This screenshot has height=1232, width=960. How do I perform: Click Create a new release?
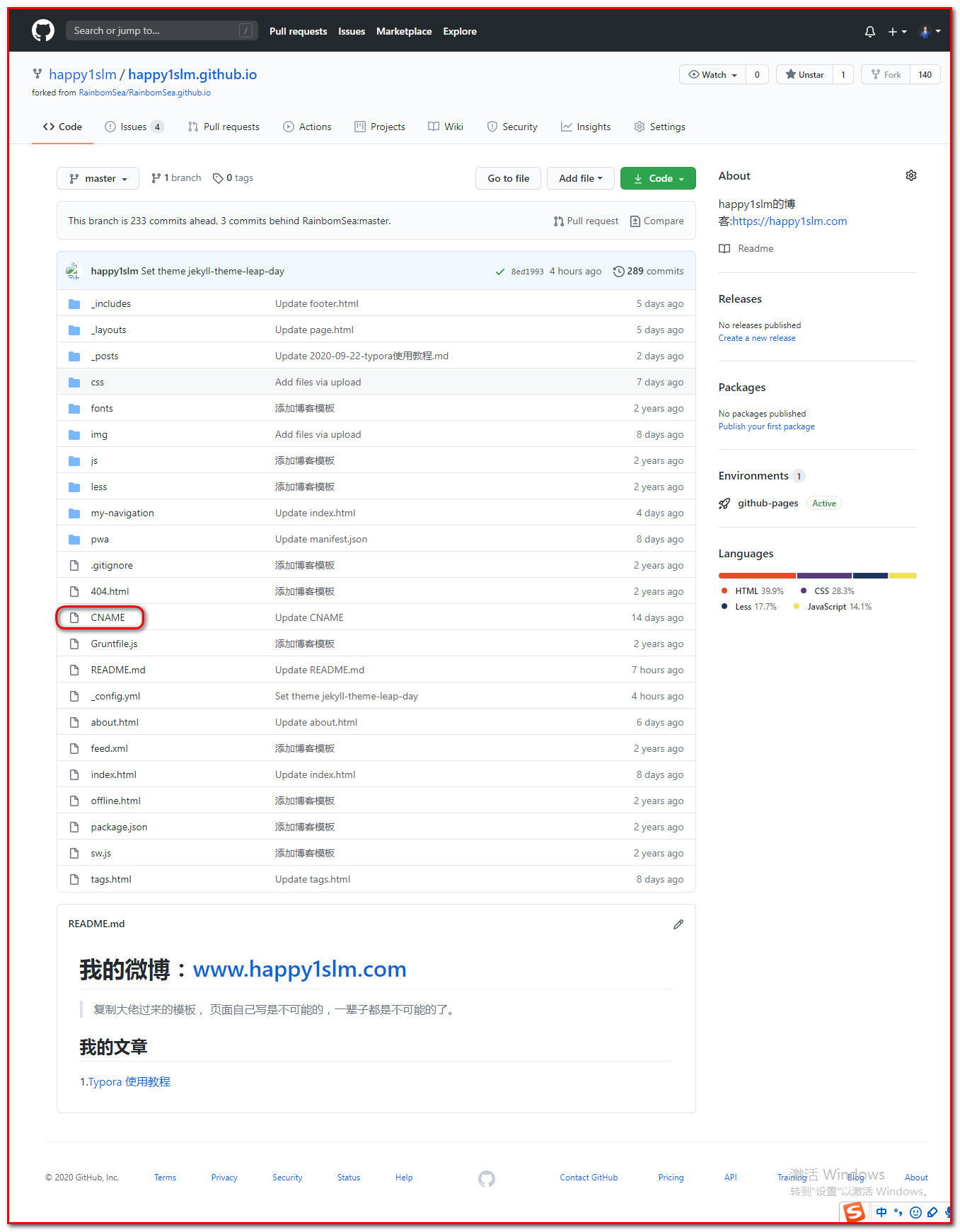pyautogui.click(x=757, y=338)
